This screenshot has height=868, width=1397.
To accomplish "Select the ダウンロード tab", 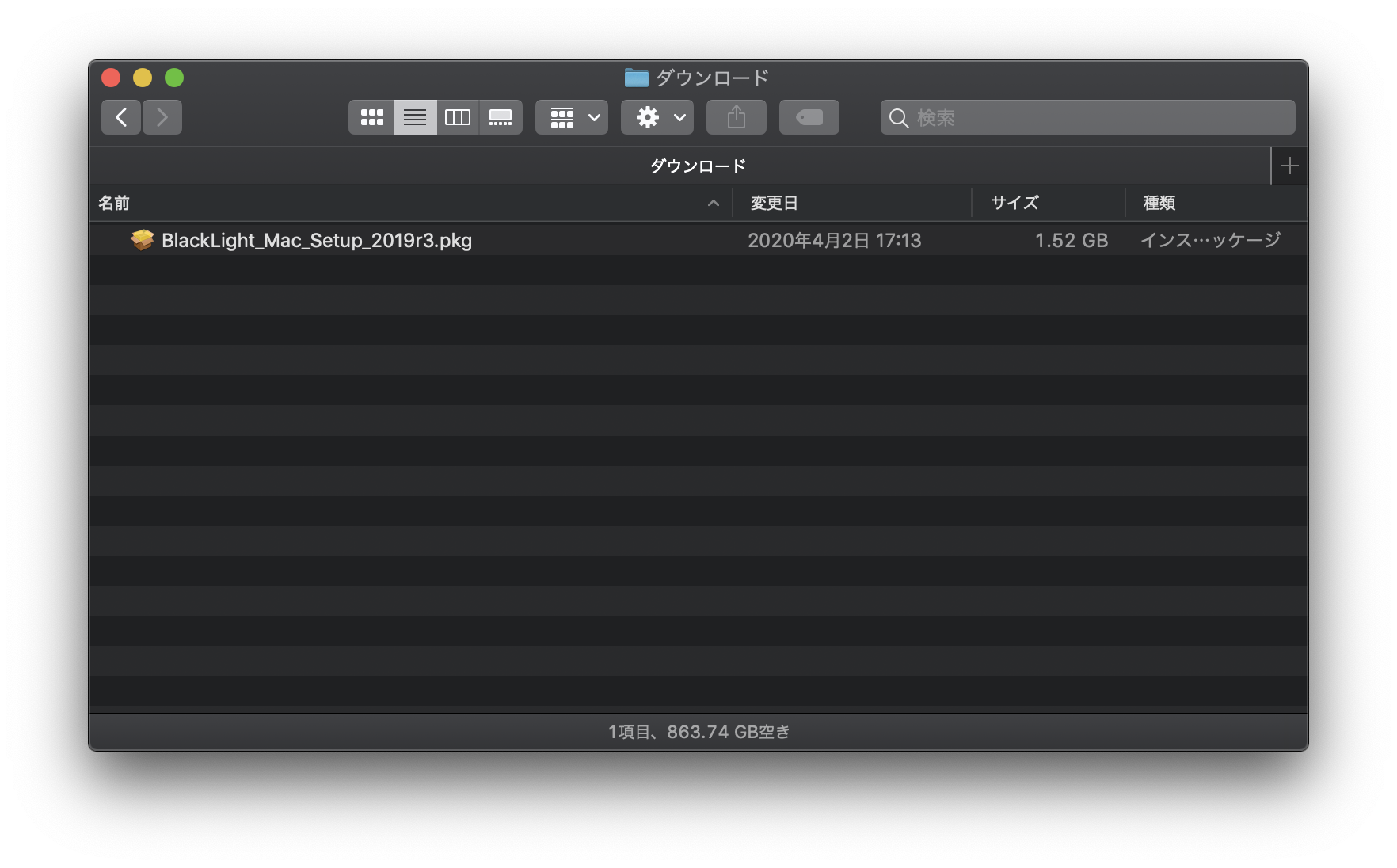I will 697,166.
